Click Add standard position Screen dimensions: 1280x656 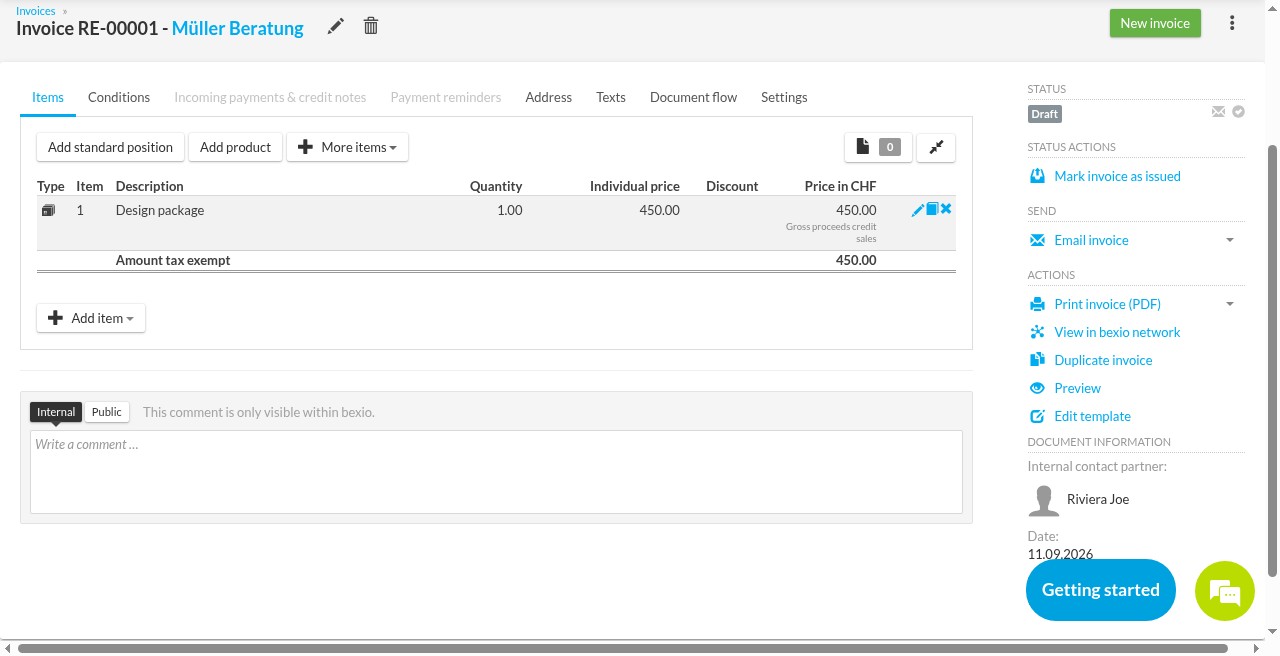click(111, 147)
